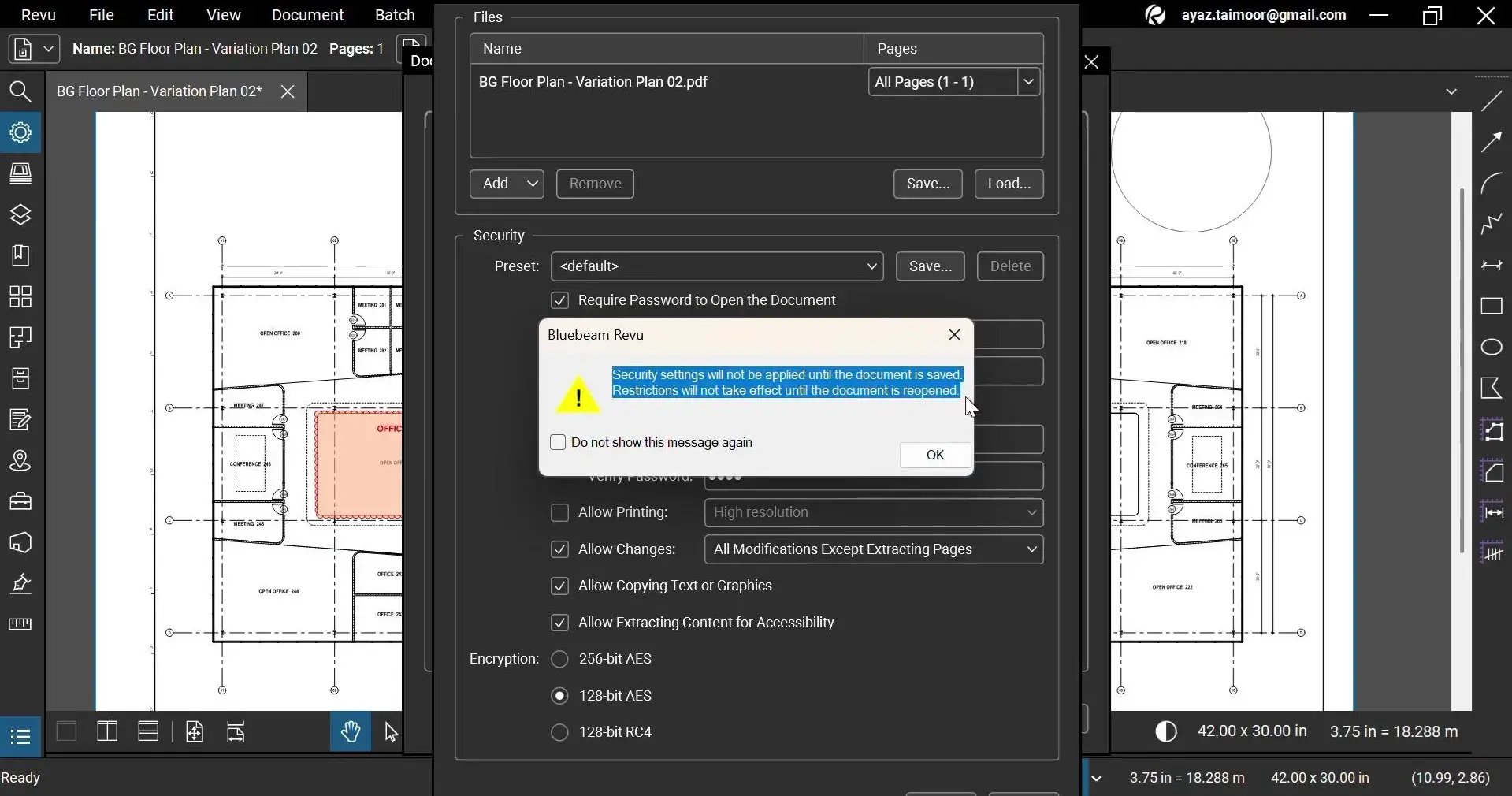The height and width of the screenshot is (796, 1512).
Task: Open the High resolution printing dropdown
Action: (874, 512)
